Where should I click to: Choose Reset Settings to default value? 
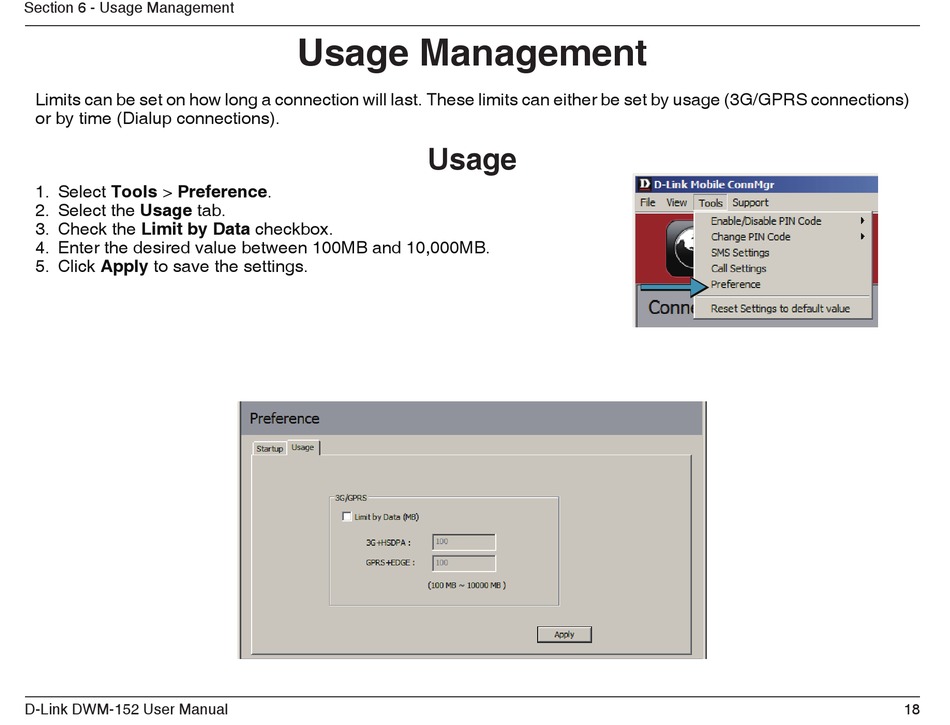(x=782, y=308)
